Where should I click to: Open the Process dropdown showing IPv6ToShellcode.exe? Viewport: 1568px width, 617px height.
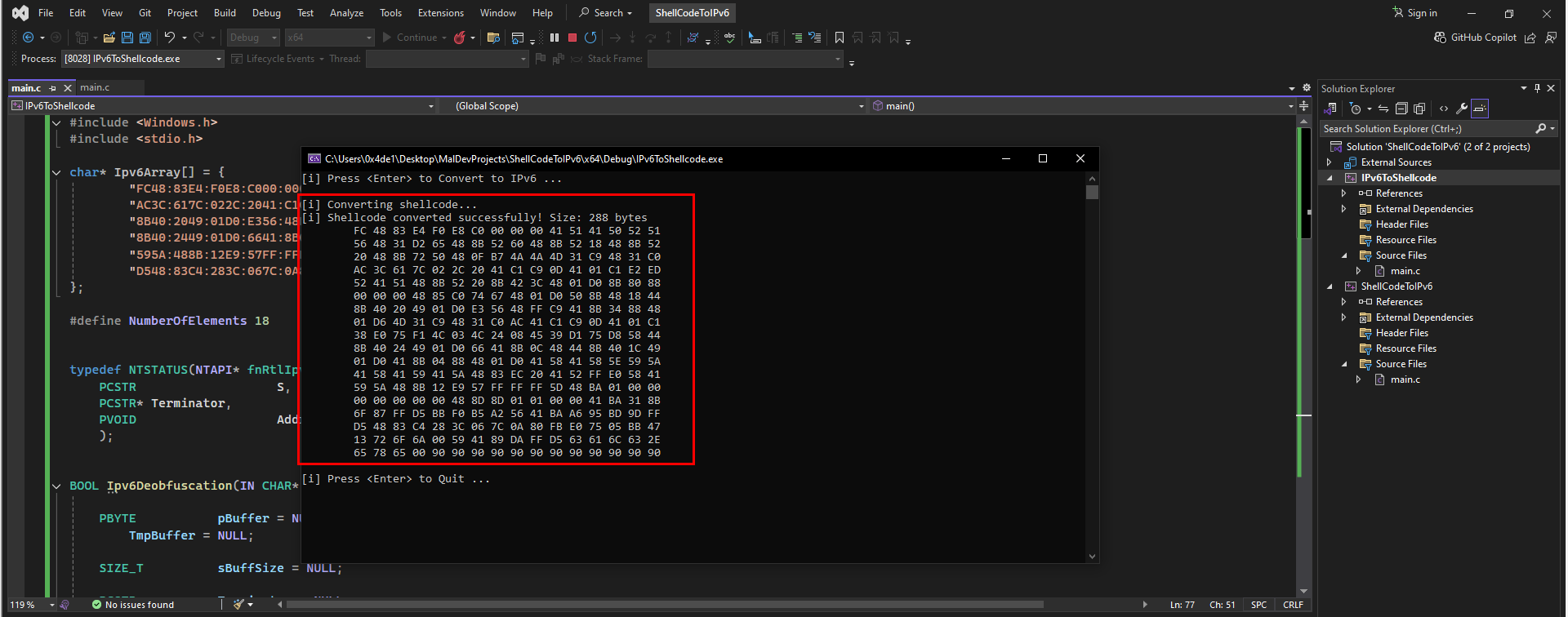143,59
